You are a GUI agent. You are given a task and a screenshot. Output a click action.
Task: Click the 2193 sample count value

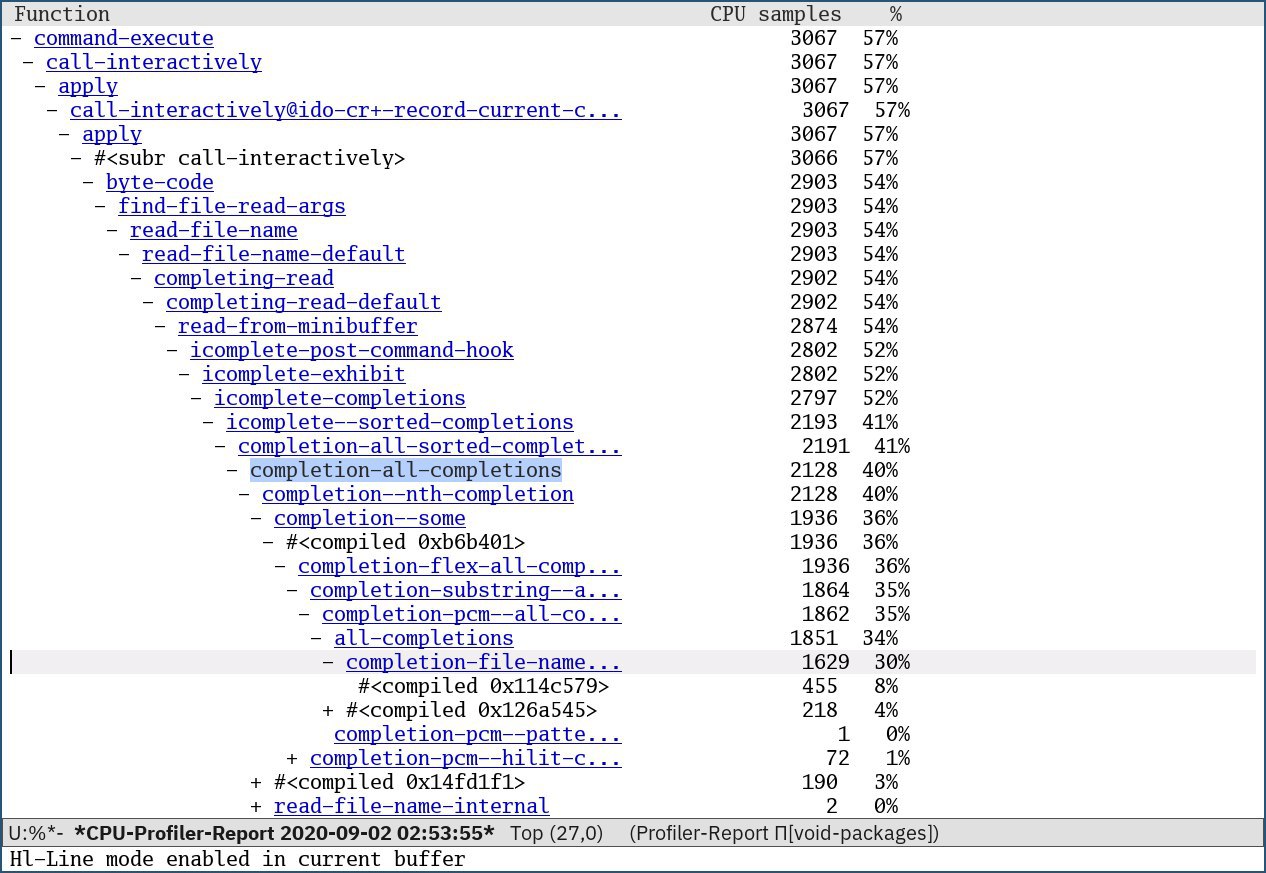(x=814, y=422)
